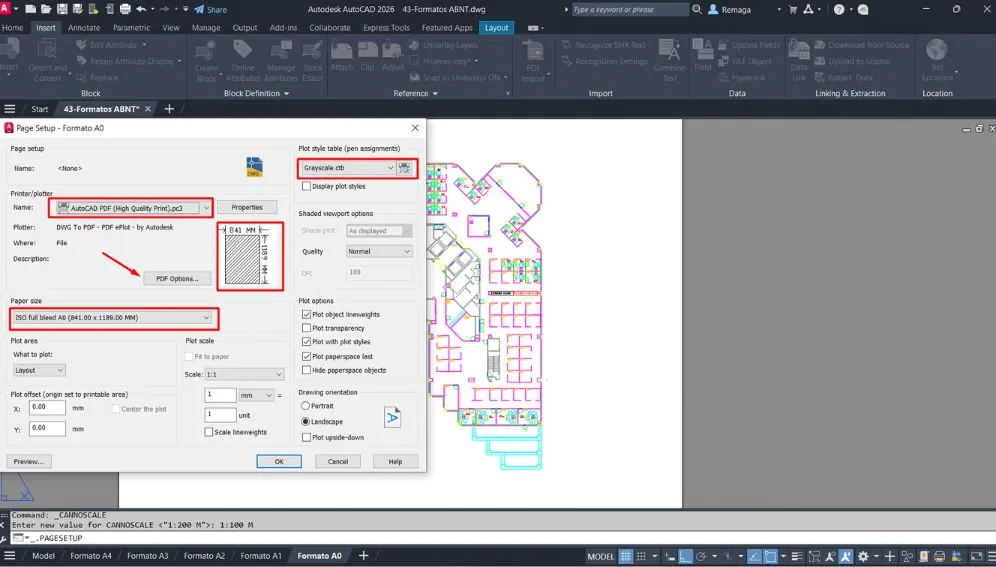Open the file tab hamburger menu

point(10,109)
